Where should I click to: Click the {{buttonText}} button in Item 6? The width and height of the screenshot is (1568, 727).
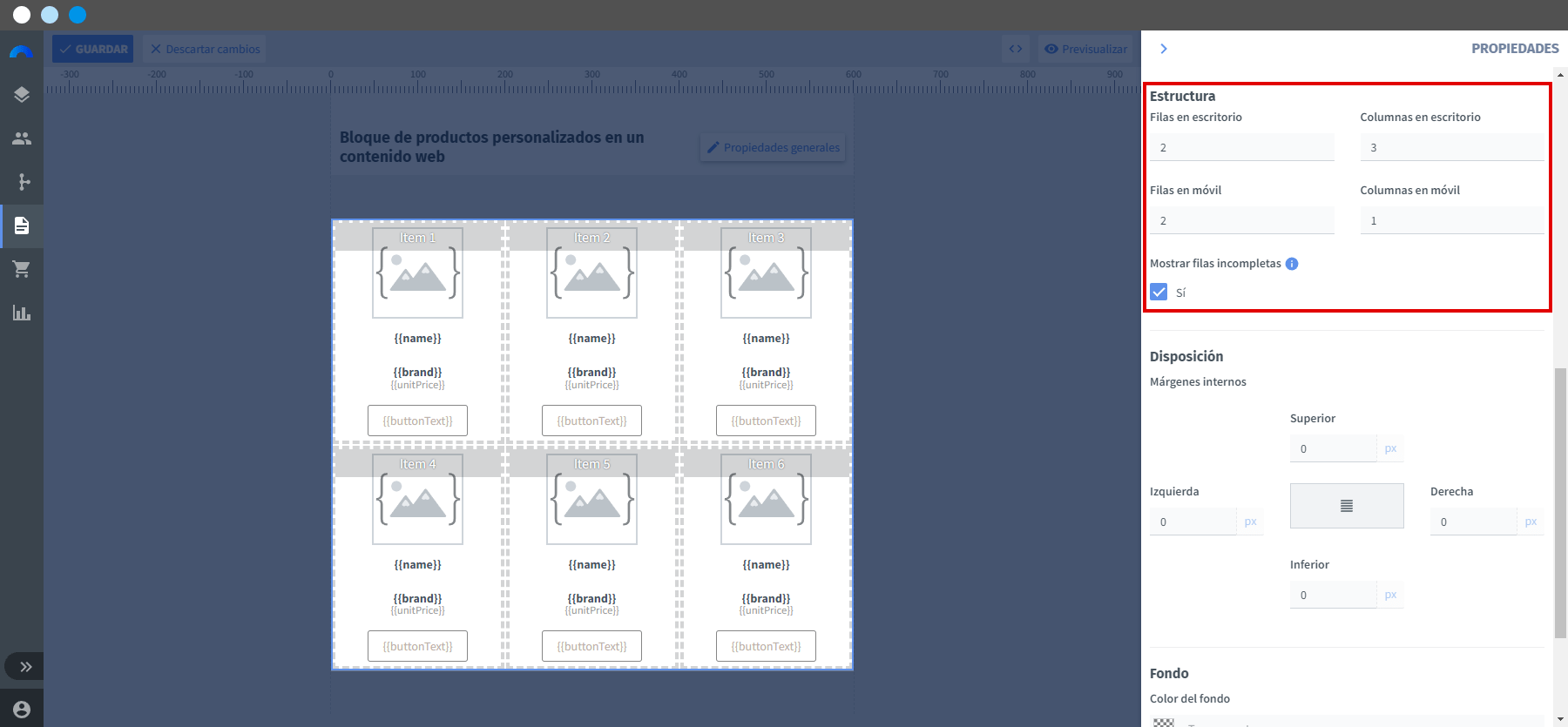coord(766,646)
